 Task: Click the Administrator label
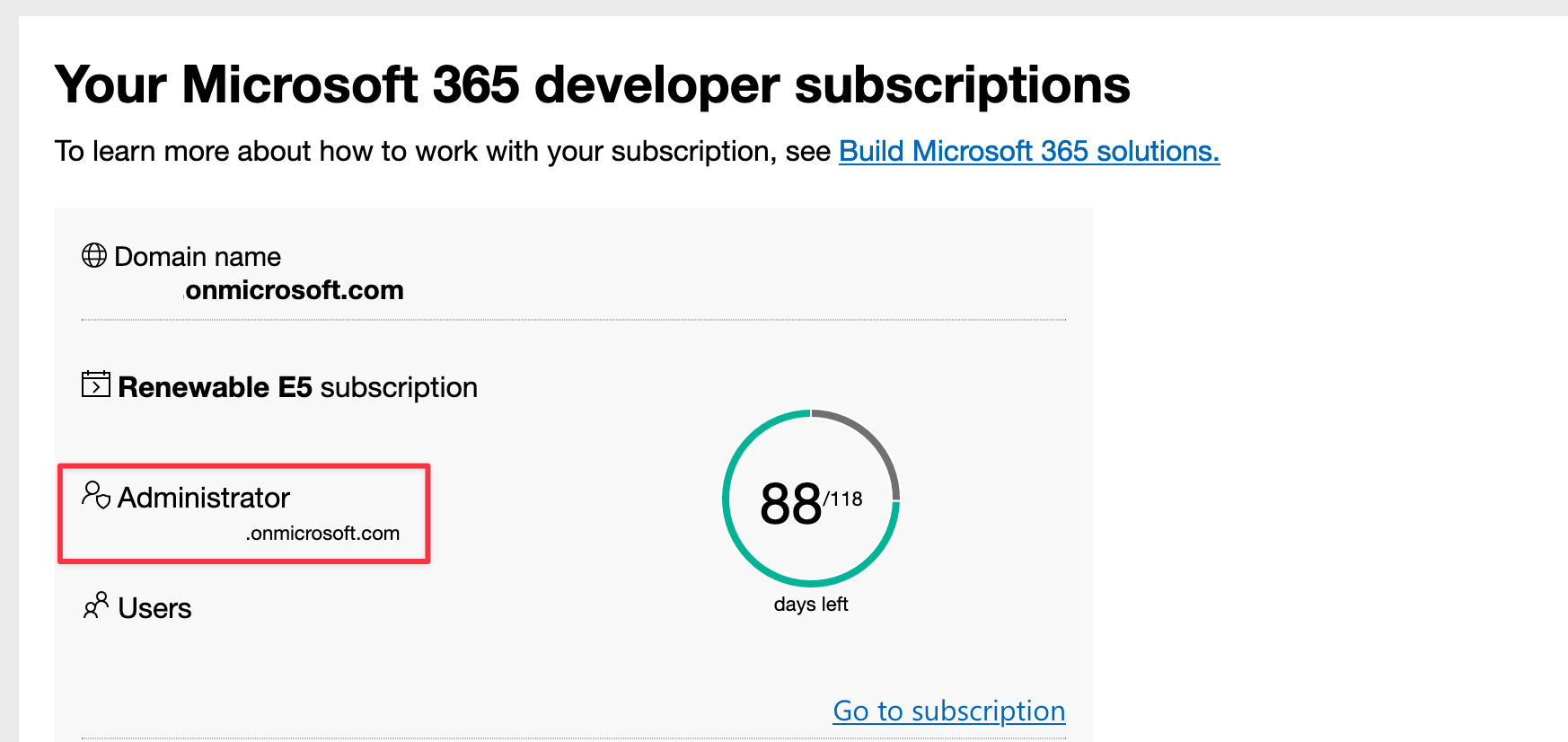204,498
